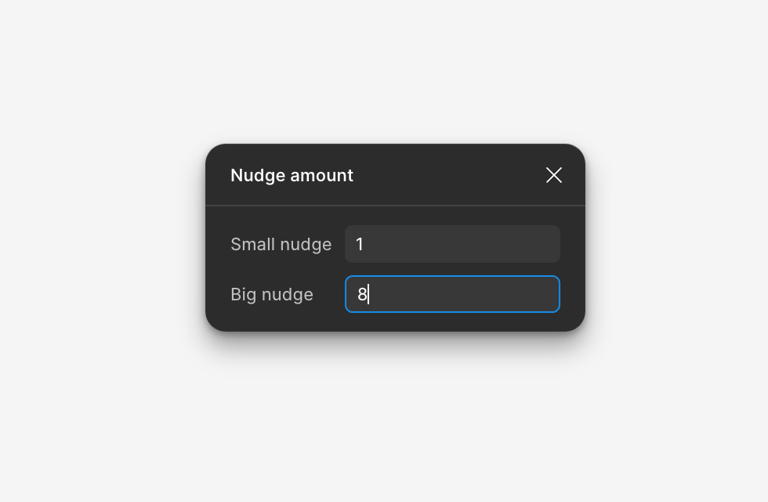Click the word Small in the first label
The image size is (768, 502).
point(253,244)
